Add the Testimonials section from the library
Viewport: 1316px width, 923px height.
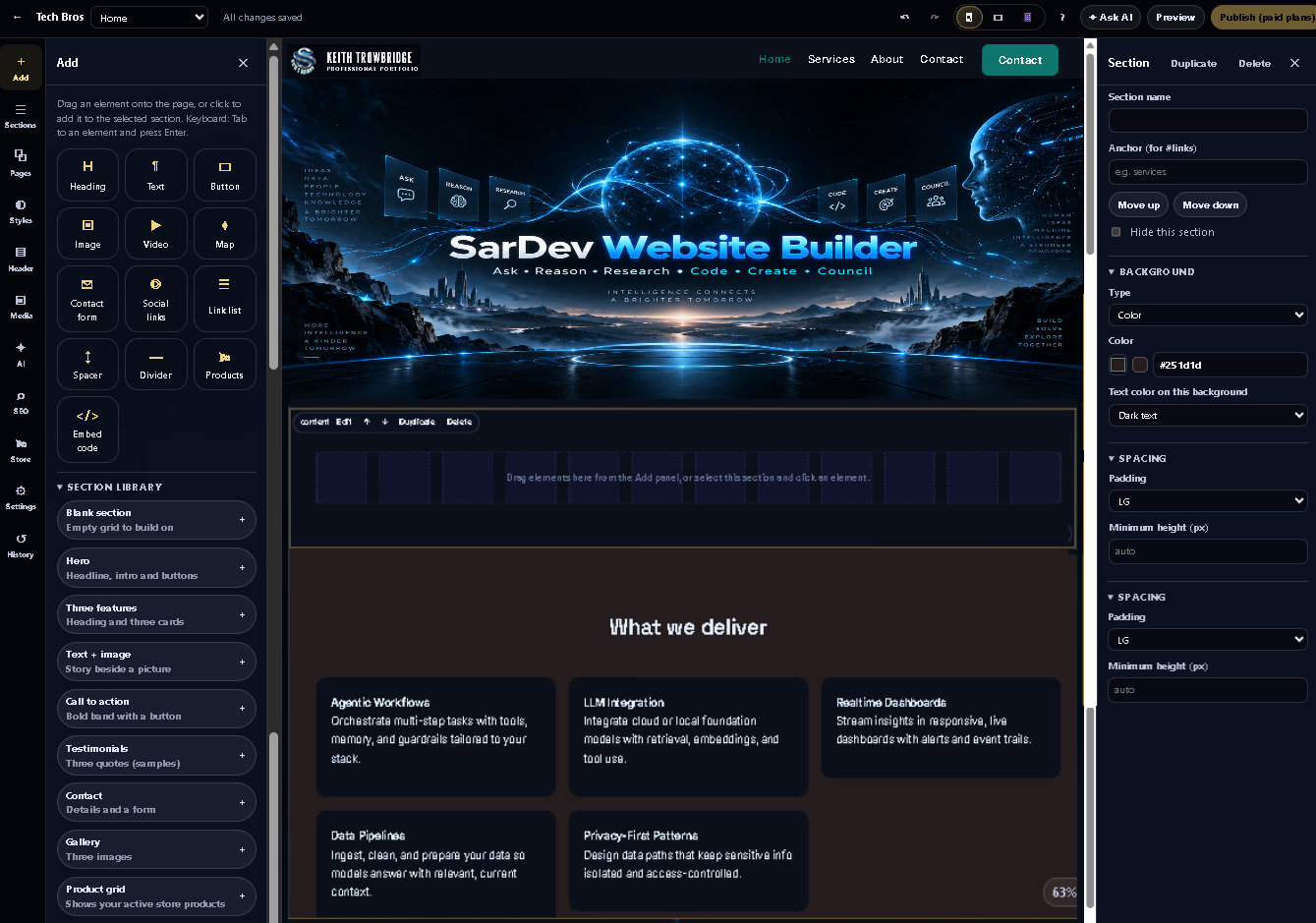pos(156,756)
